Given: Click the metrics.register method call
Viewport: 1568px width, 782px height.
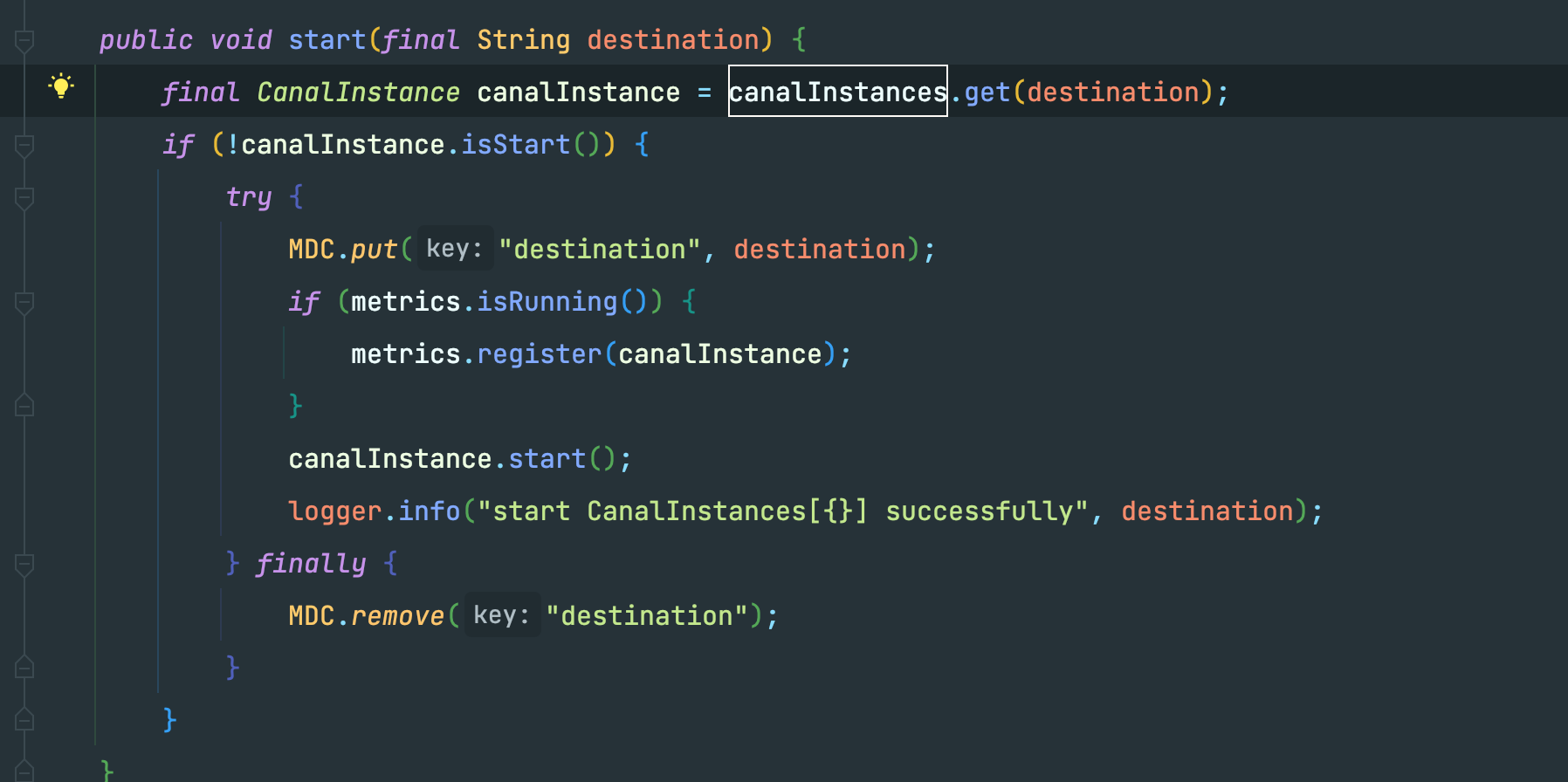Looking at the screenshot, I should point(539,353).
